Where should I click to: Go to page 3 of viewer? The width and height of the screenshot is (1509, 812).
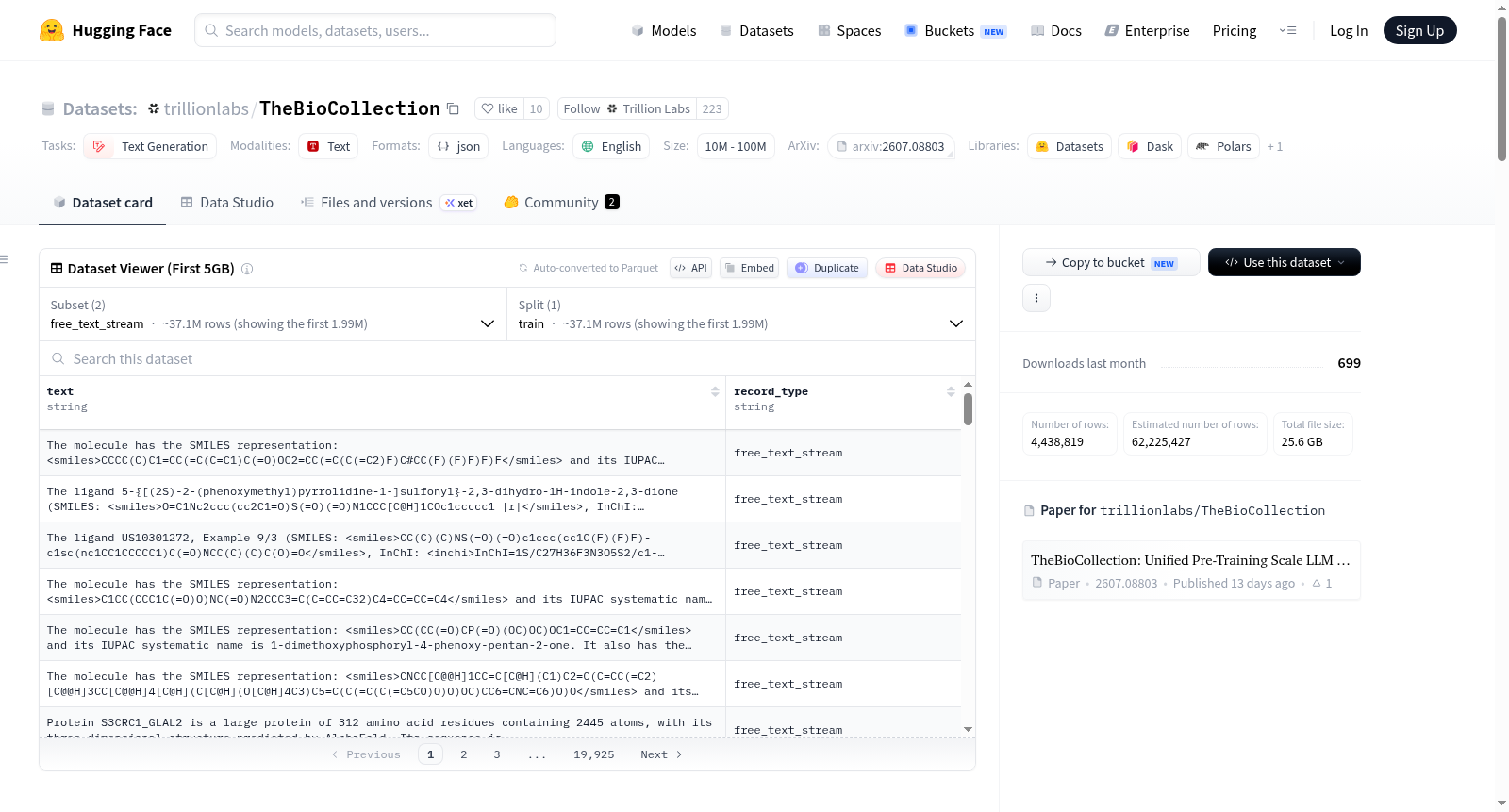click(x=496, y=754)
